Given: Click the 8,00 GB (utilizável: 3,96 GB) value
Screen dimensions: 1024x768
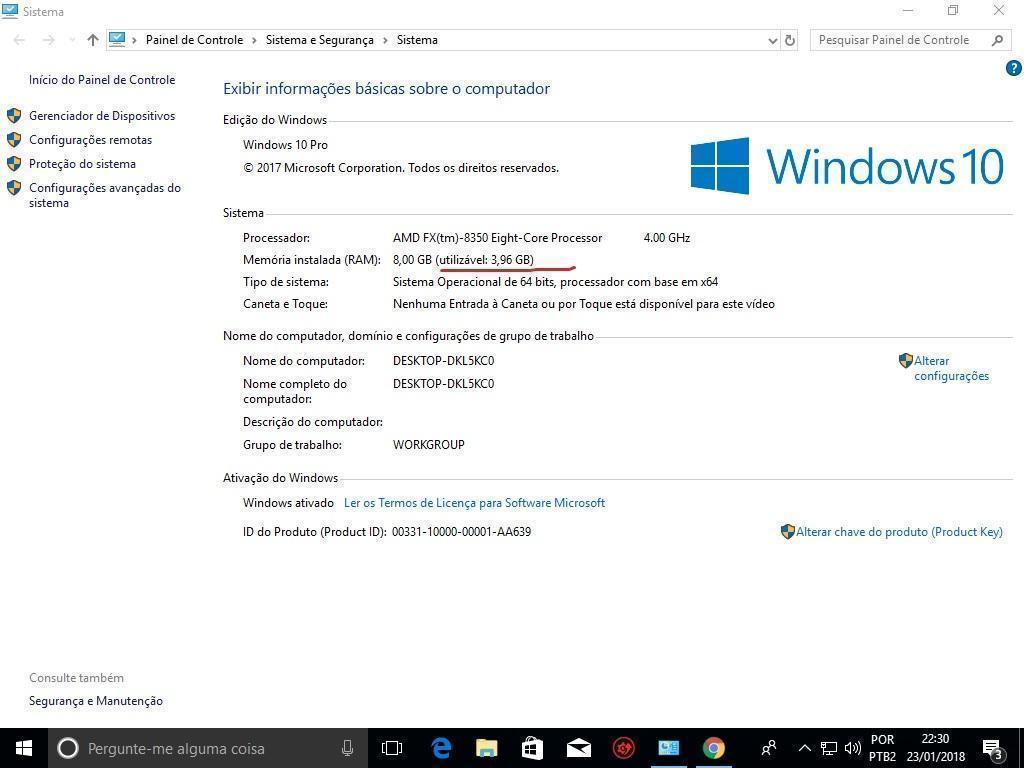Looking at the screenshot, I should [463, 260].
